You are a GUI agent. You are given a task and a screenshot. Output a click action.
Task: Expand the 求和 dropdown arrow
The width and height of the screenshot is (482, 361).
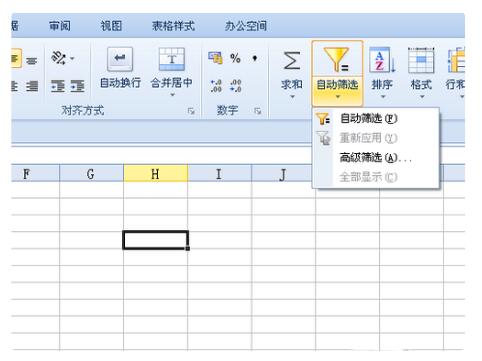point(292,97)
